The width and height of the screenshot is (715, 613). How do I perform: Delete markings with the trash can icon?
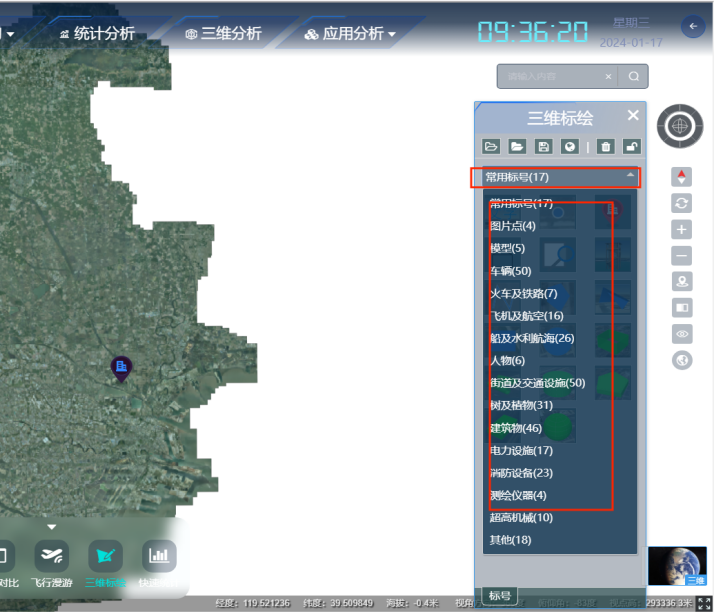click(606, 146)
